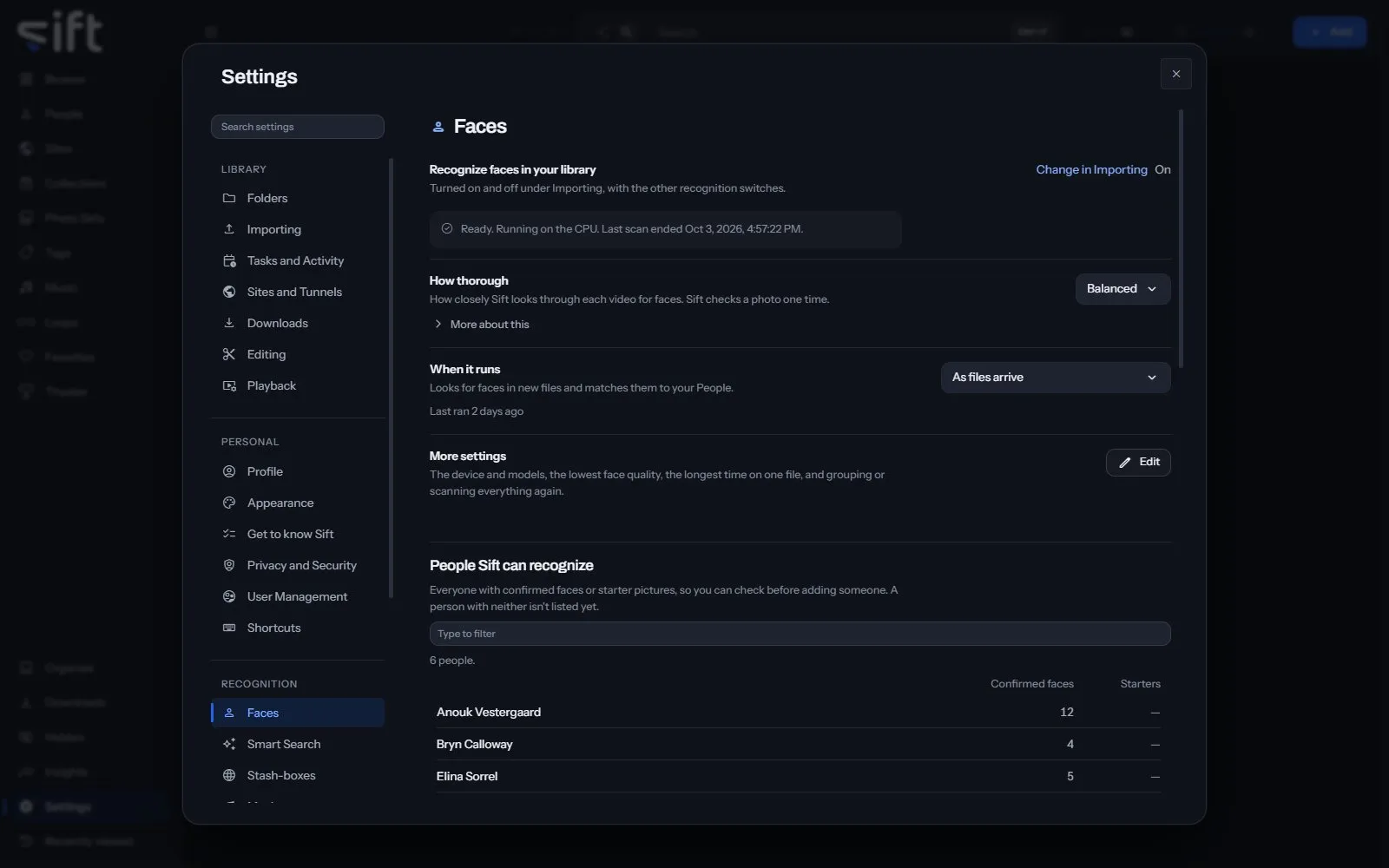Click the Editing scissors icon
The height and width of the screenshot is (868, 1389).
pyautogui.click(x=229, y=354)
